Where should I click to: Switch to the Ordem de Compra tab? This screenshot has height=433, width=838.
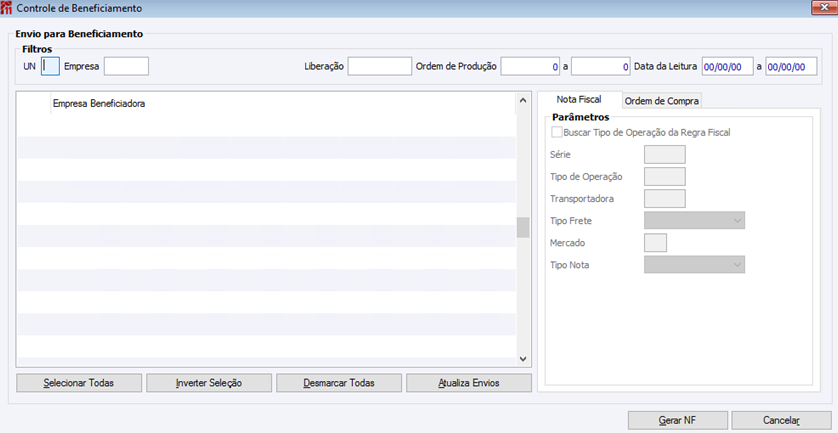click(x=662, y=100)
